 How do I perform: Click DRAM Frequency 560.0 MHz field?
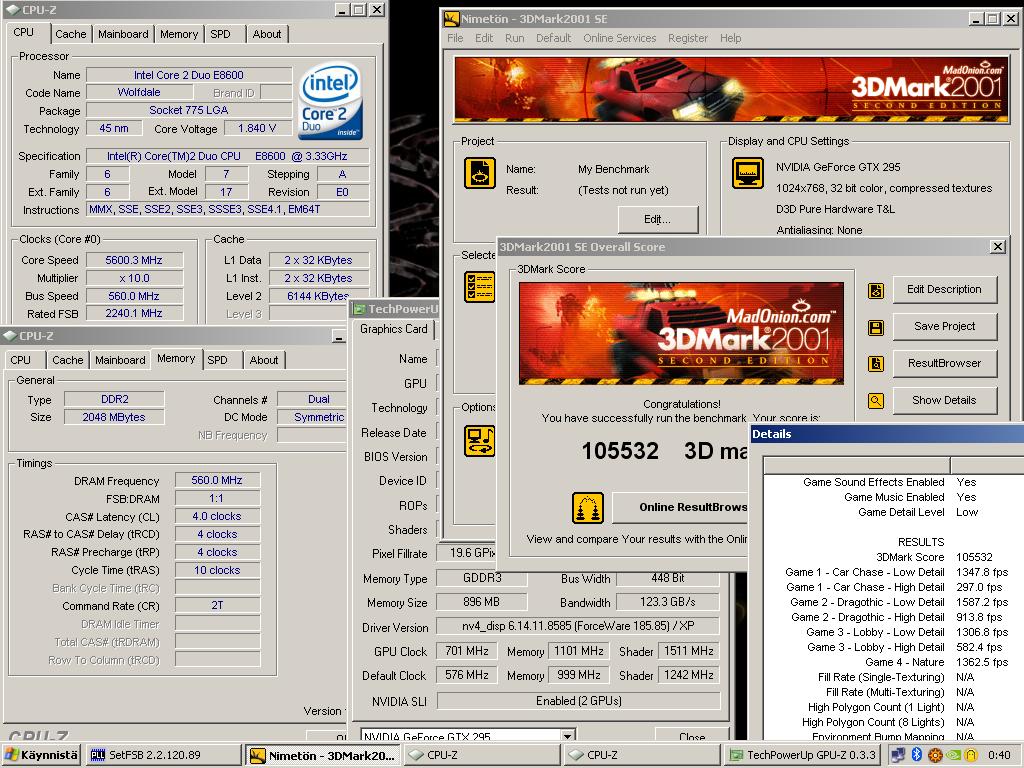coord(217,480)
